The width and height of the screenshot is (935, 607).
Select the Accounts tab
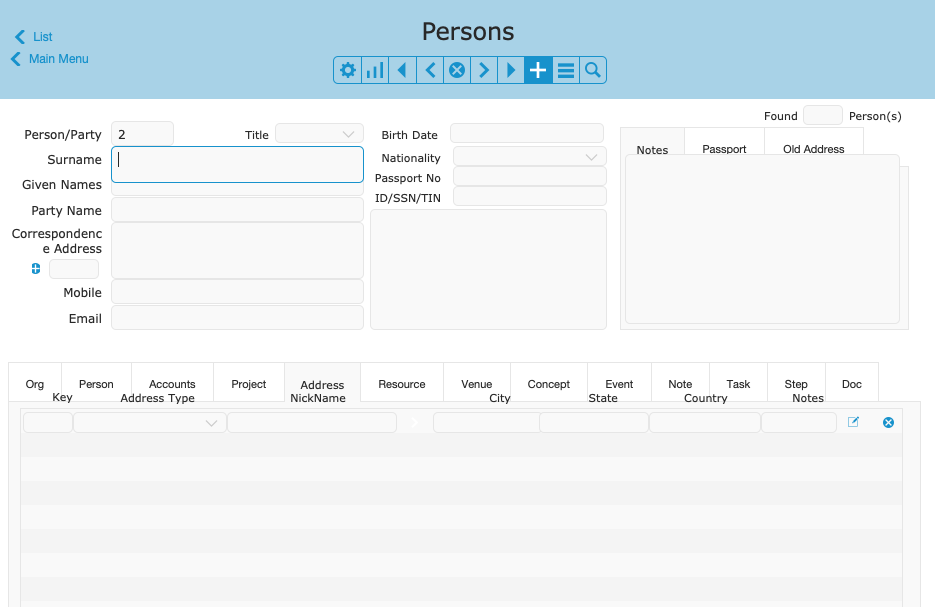point(172,384)
